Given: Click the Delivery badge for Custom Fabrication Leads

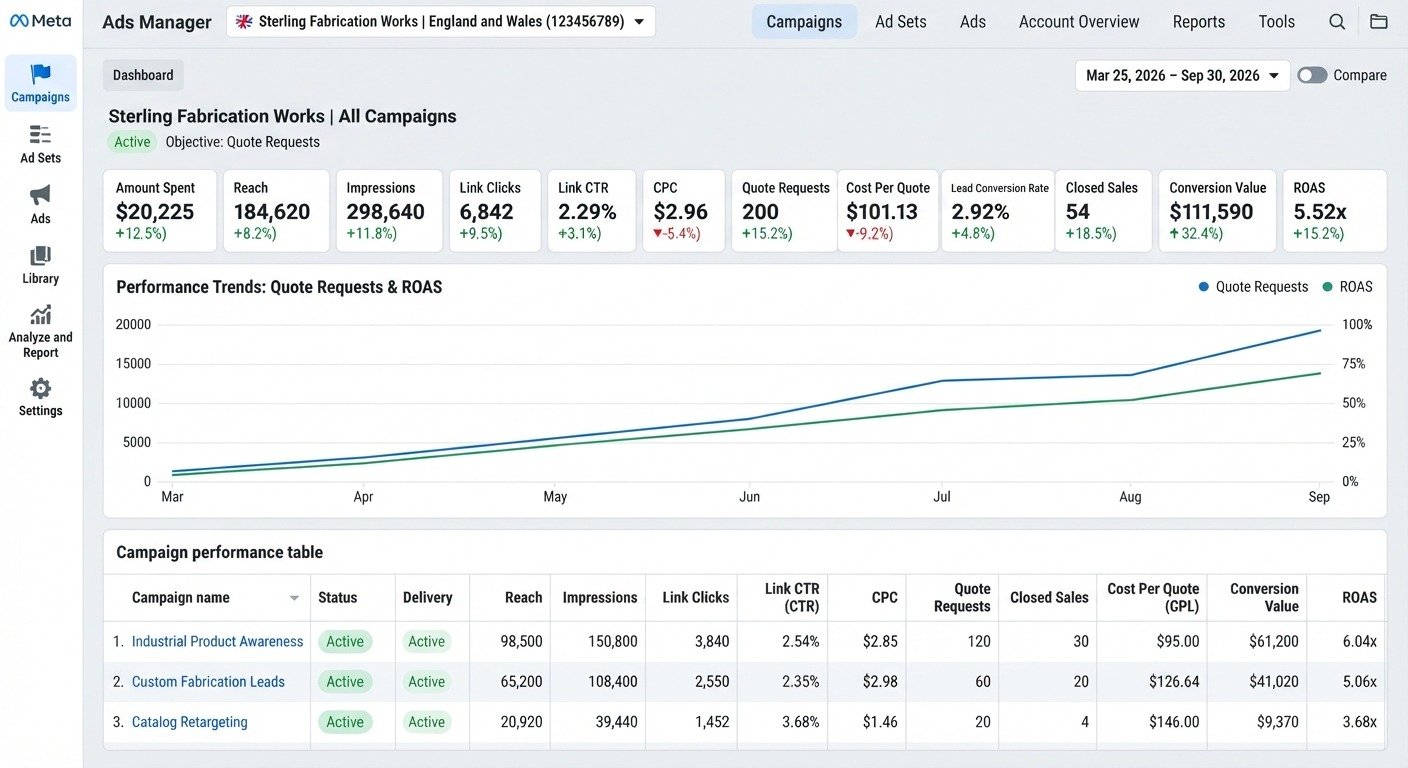Looking at the screenshot, I should (x=426, y=682).
